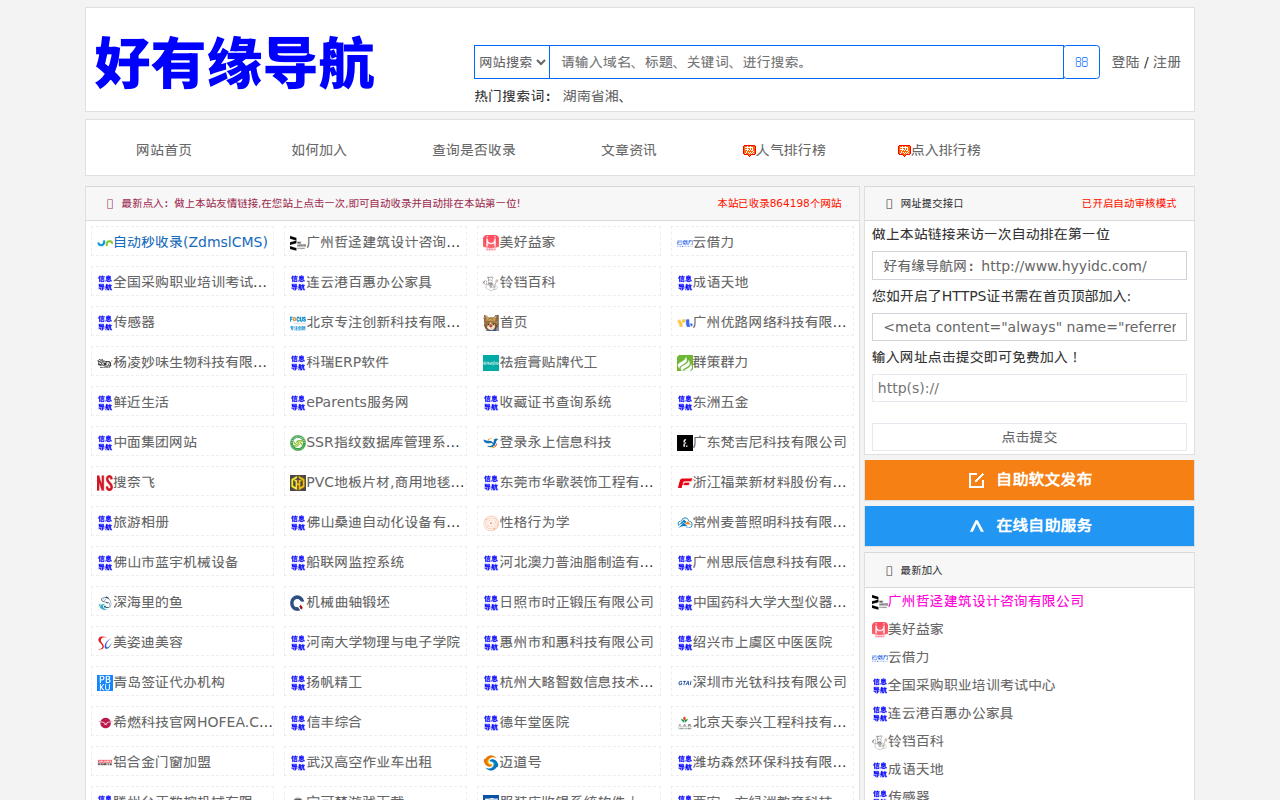Open the 如何加入 menu item

point(319,150)
